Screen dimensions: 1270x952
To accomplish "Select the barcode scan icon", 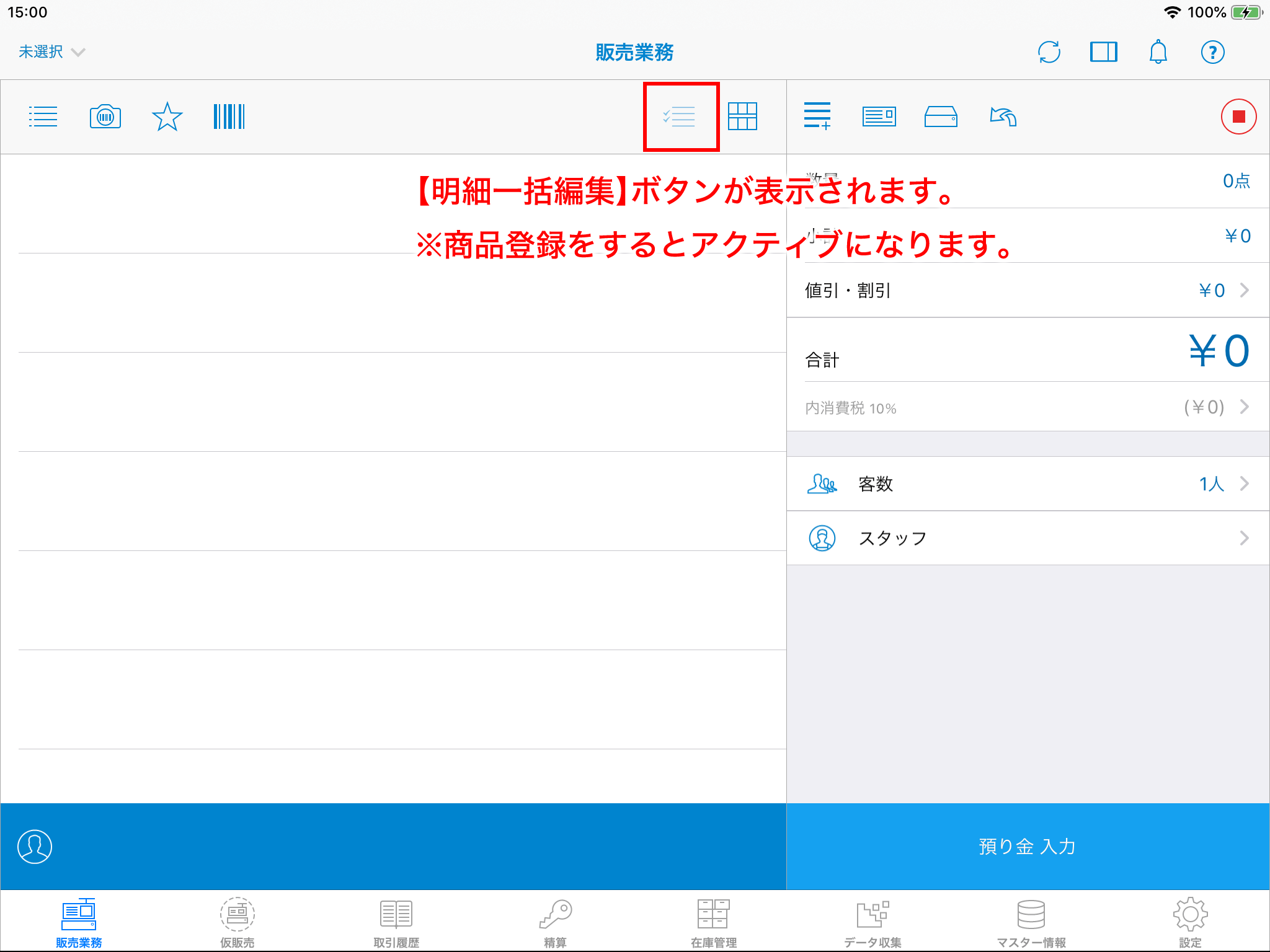I will [x=229, y=116].
